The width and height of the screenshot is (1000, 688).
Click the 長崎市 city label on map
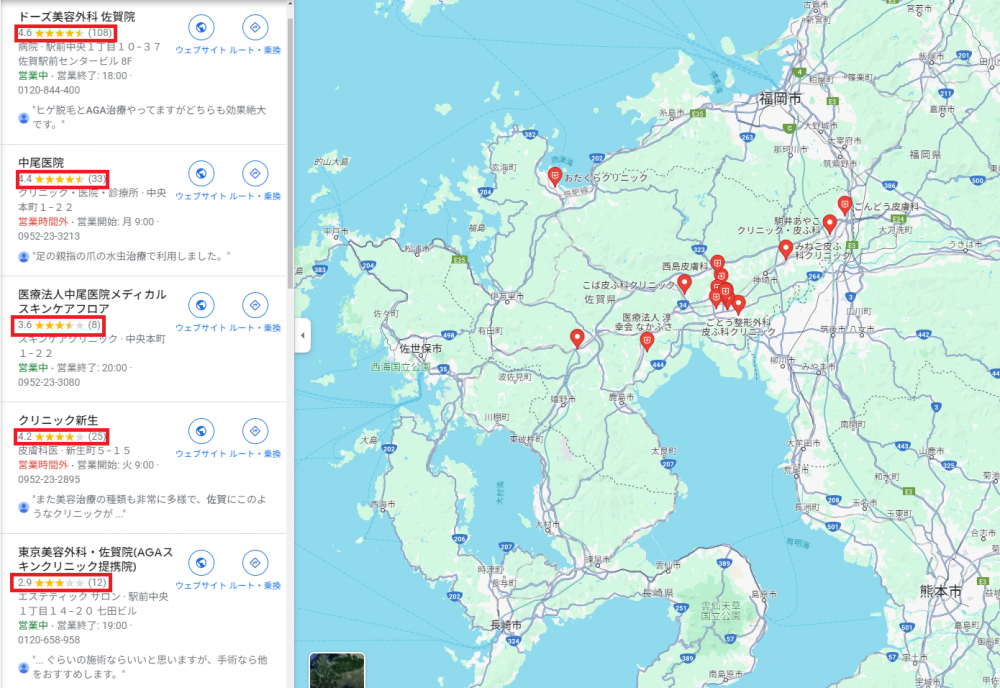506,626
